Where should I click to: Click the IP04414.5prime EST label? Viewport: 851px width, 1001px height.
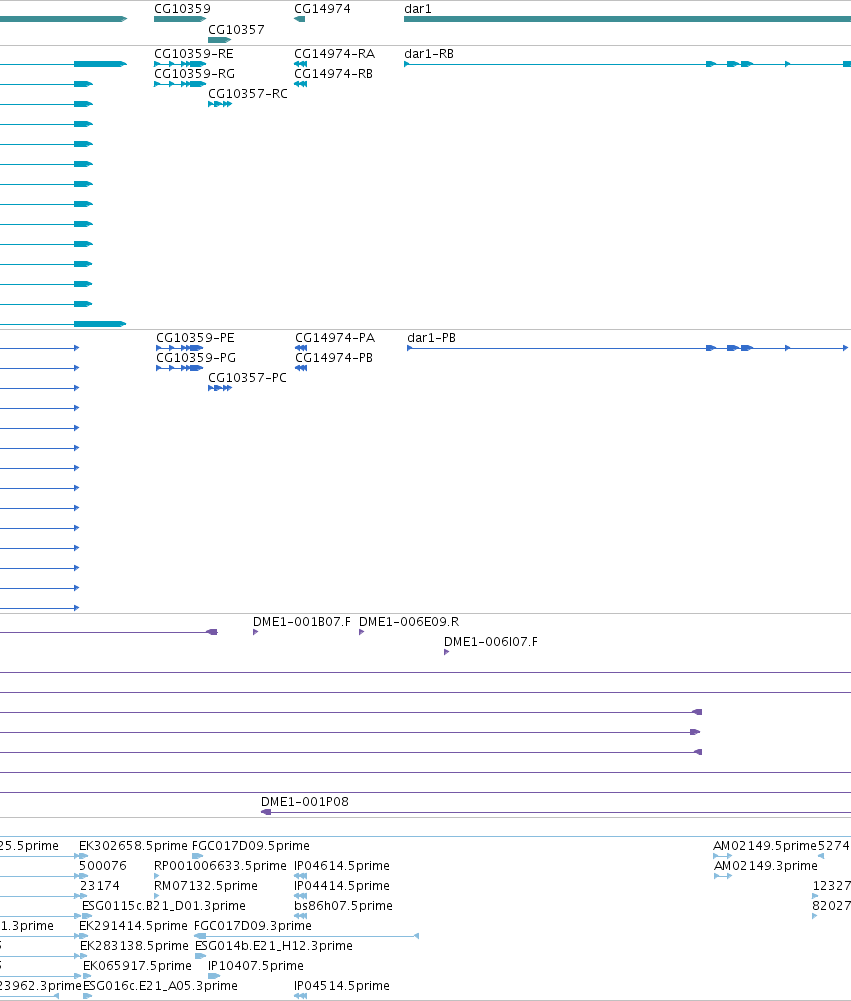pyautogui.click(x=342, y=886)
